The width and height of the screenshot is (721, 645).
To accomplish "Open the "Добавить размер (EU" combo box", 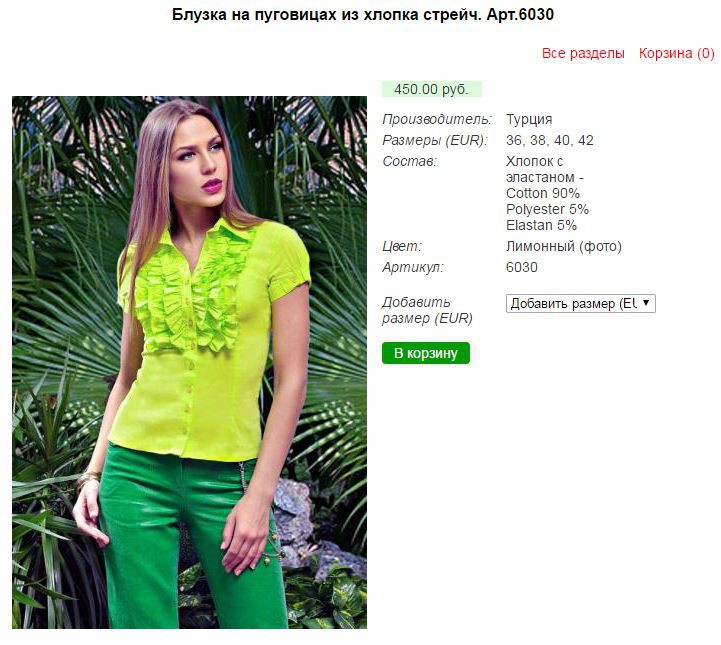I will tap(580, 303).
